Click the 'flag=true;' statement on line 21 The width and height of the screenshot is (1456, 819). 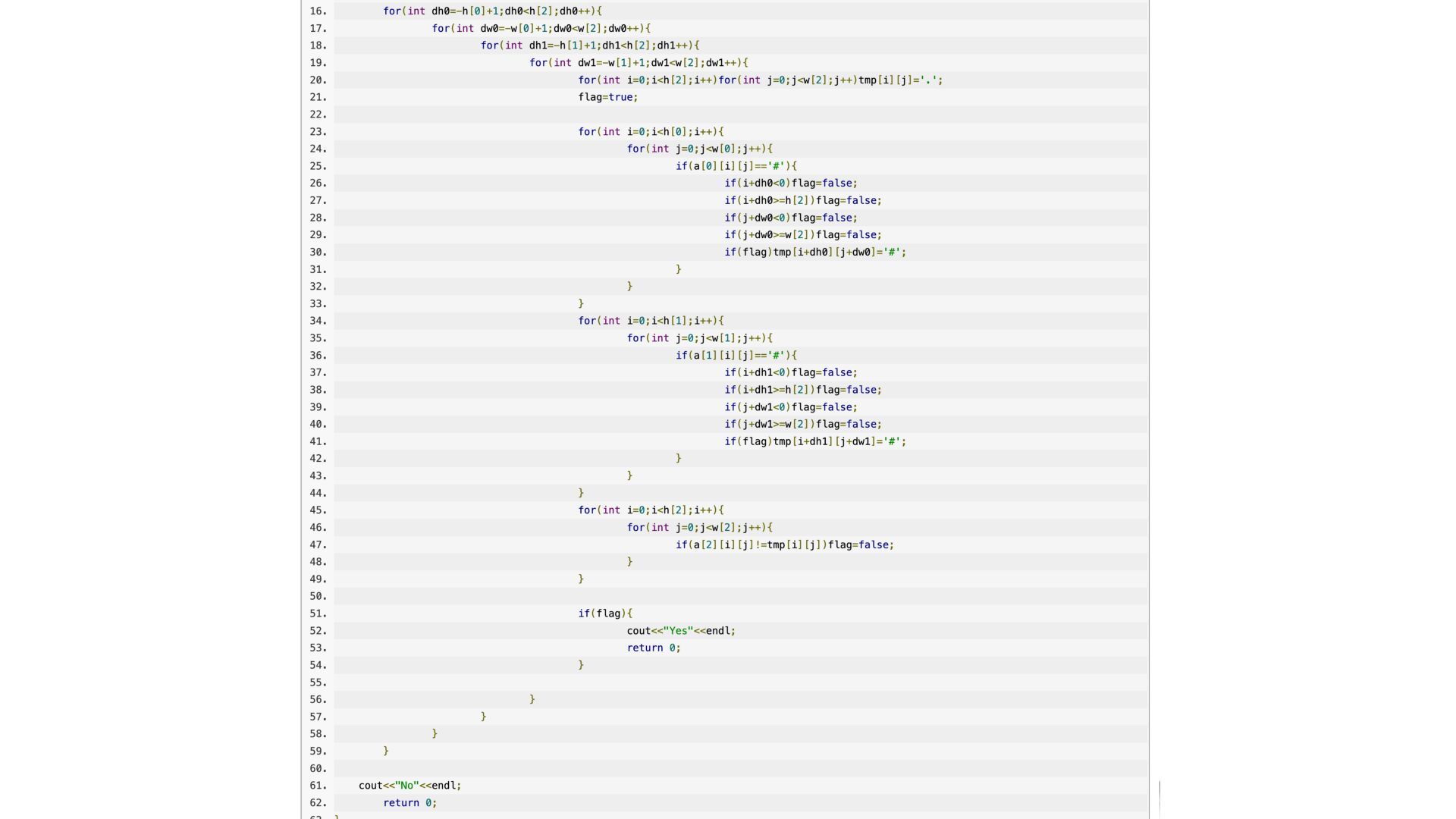pyautogui.click(x=607, y=97)
